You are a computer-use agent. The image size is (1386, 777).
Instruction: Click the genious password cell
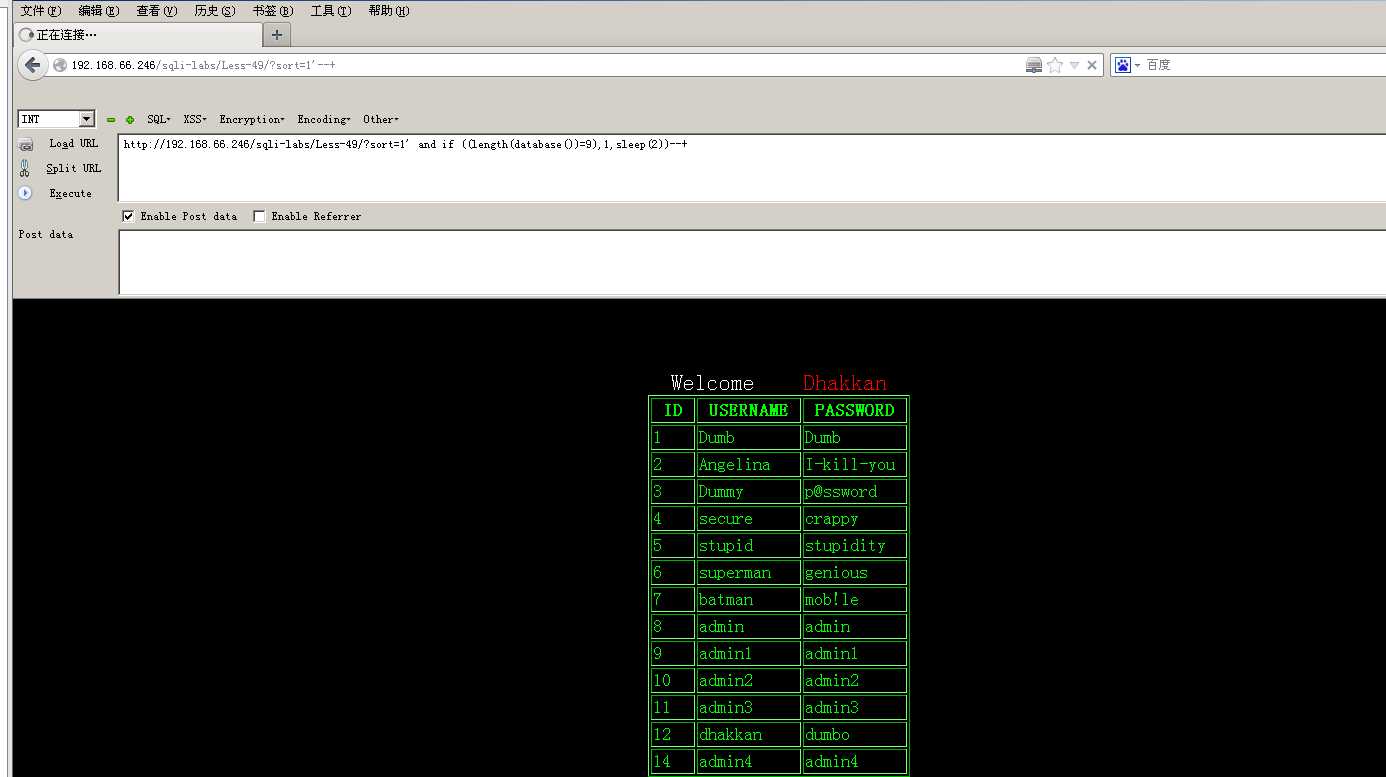[x=855, y=573]
